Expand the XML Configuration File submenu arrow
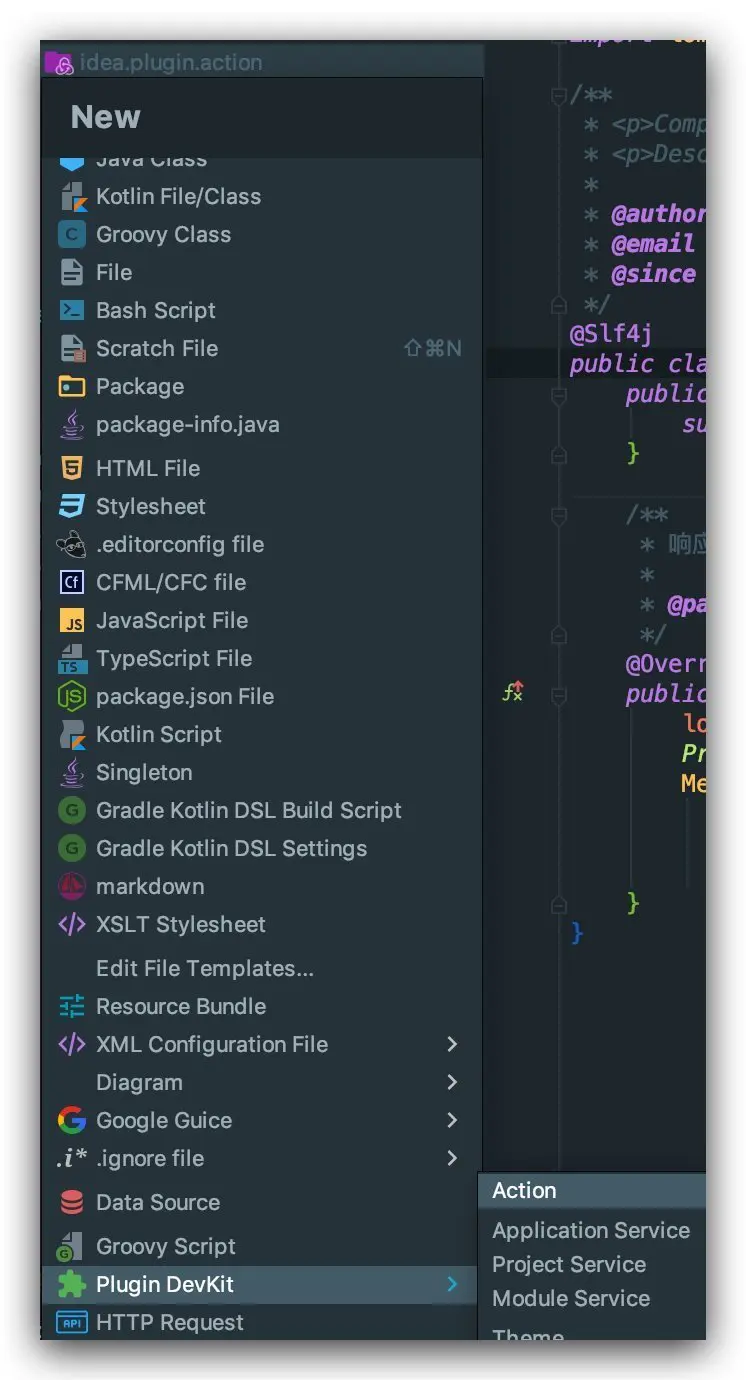The width and height of the screenshot is (746, 1380). point(452,1045)
